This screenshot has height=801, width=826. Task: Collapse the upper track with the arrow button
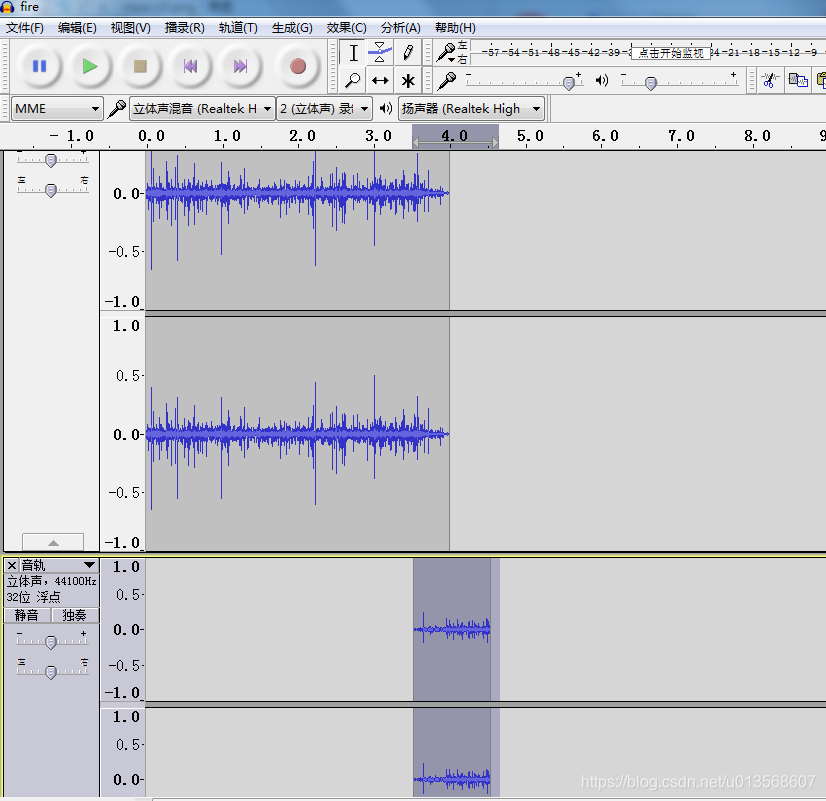tap(53, 542)
